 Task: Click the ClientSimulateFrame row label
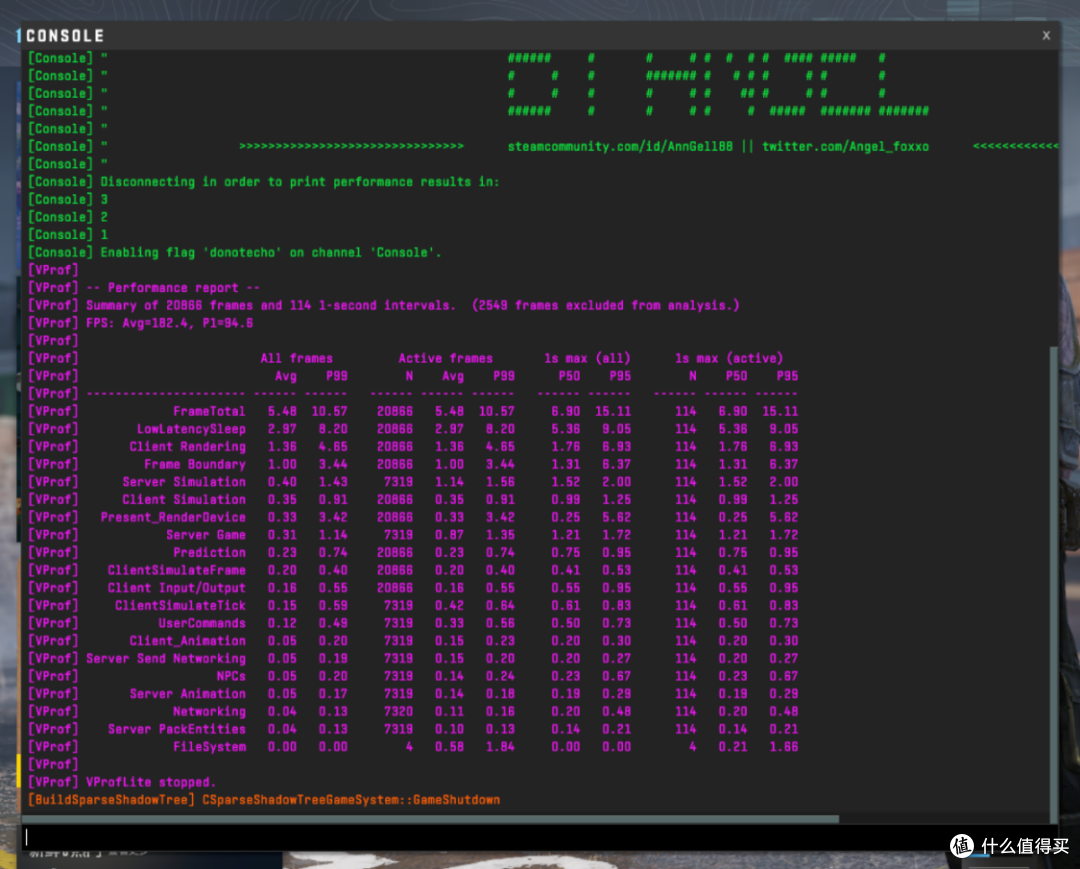[x=176, y=570]
